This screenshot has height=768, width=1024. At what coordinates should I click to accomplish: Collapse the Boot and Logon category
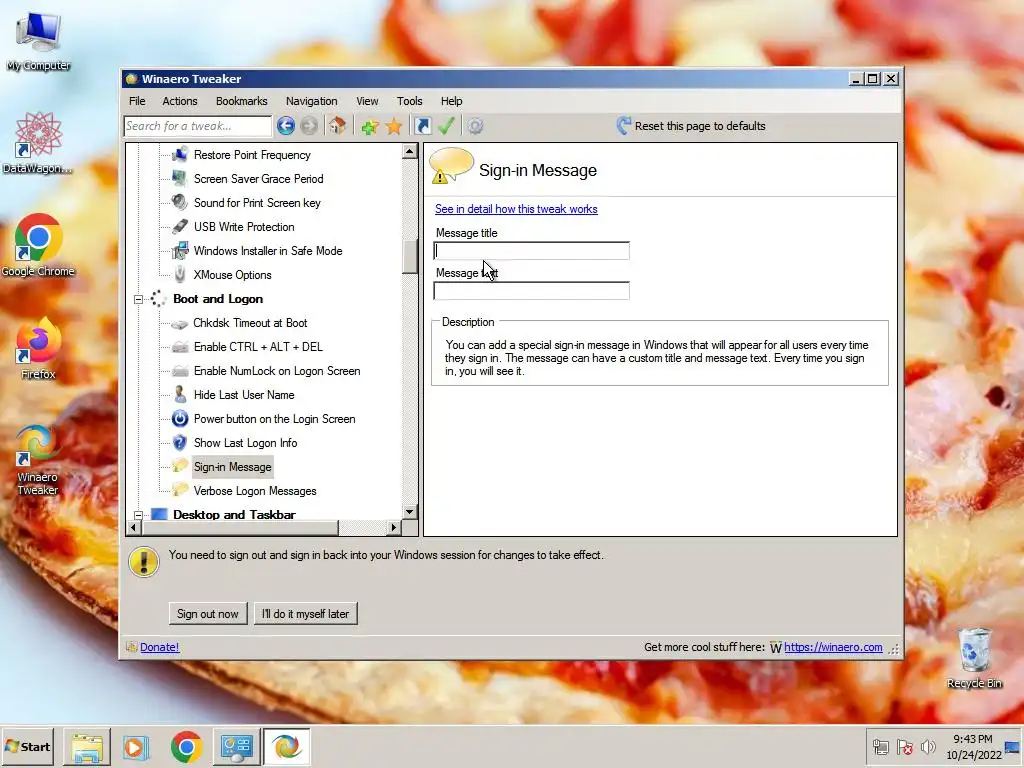pos(138,299)
